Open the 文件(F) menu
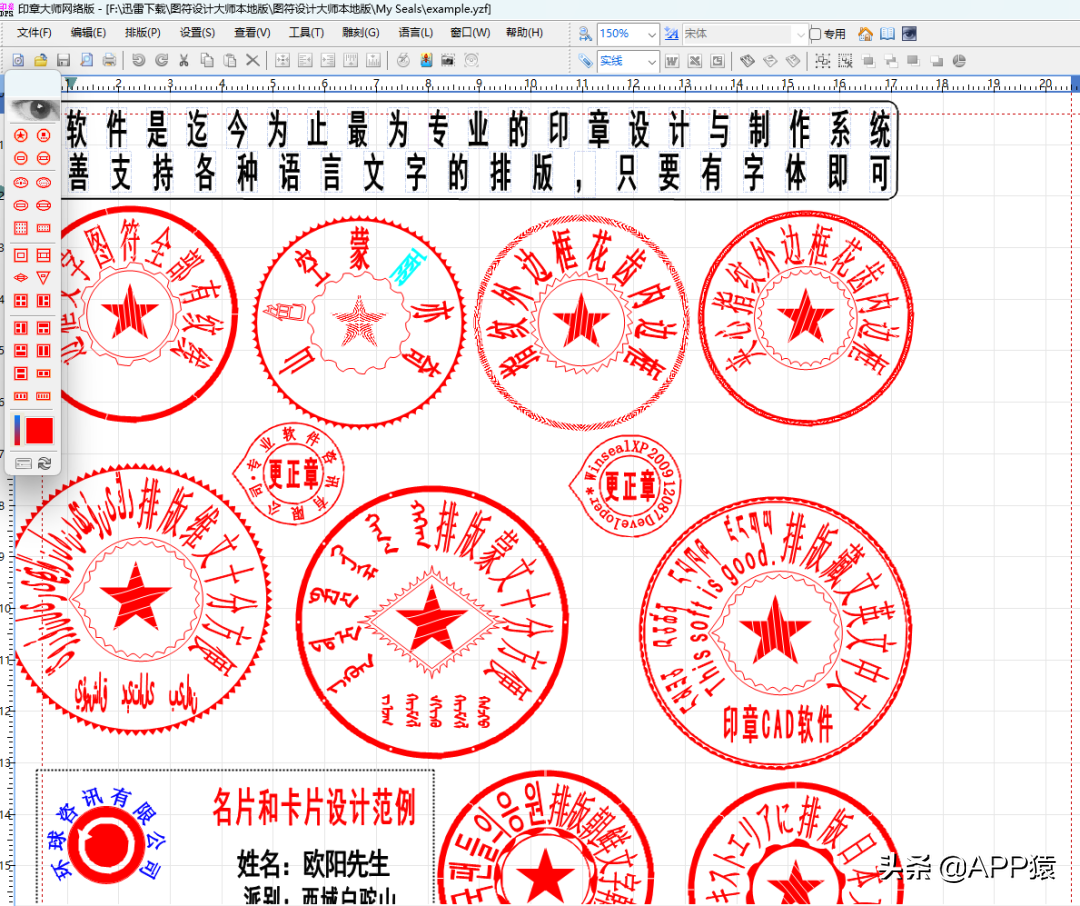The height and width of the screenshot is (906, 1080). 34,32
